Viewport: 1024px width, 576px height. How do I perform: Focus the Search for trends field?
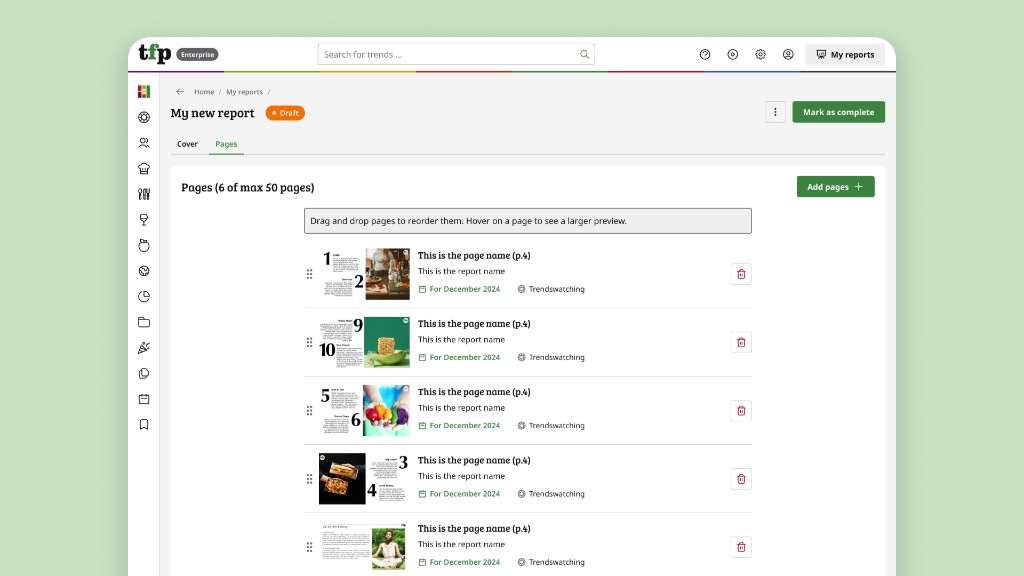pyautogui.click(x=456, y=54)
